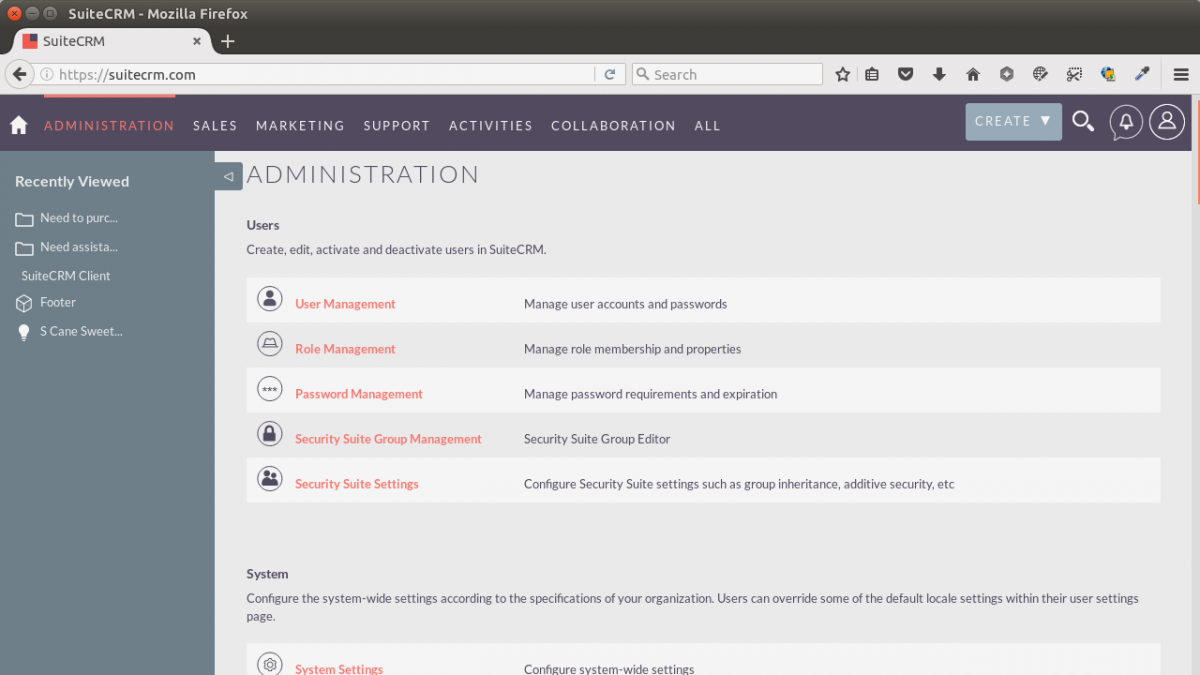Click the Password Management asterisks icon
Viewport: 1200px width, 675px height.
coord(269,388)
